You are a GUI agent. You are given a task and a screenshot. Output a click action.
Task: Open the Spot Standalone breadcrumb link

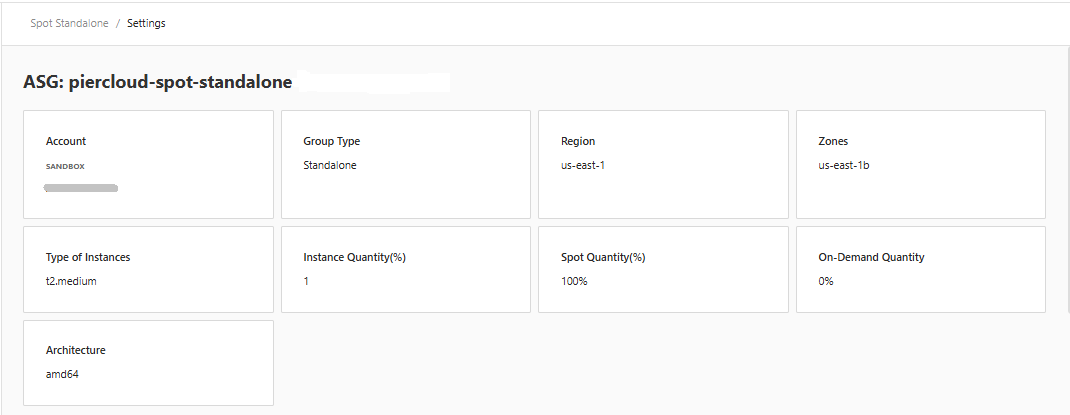pos(68,23)
